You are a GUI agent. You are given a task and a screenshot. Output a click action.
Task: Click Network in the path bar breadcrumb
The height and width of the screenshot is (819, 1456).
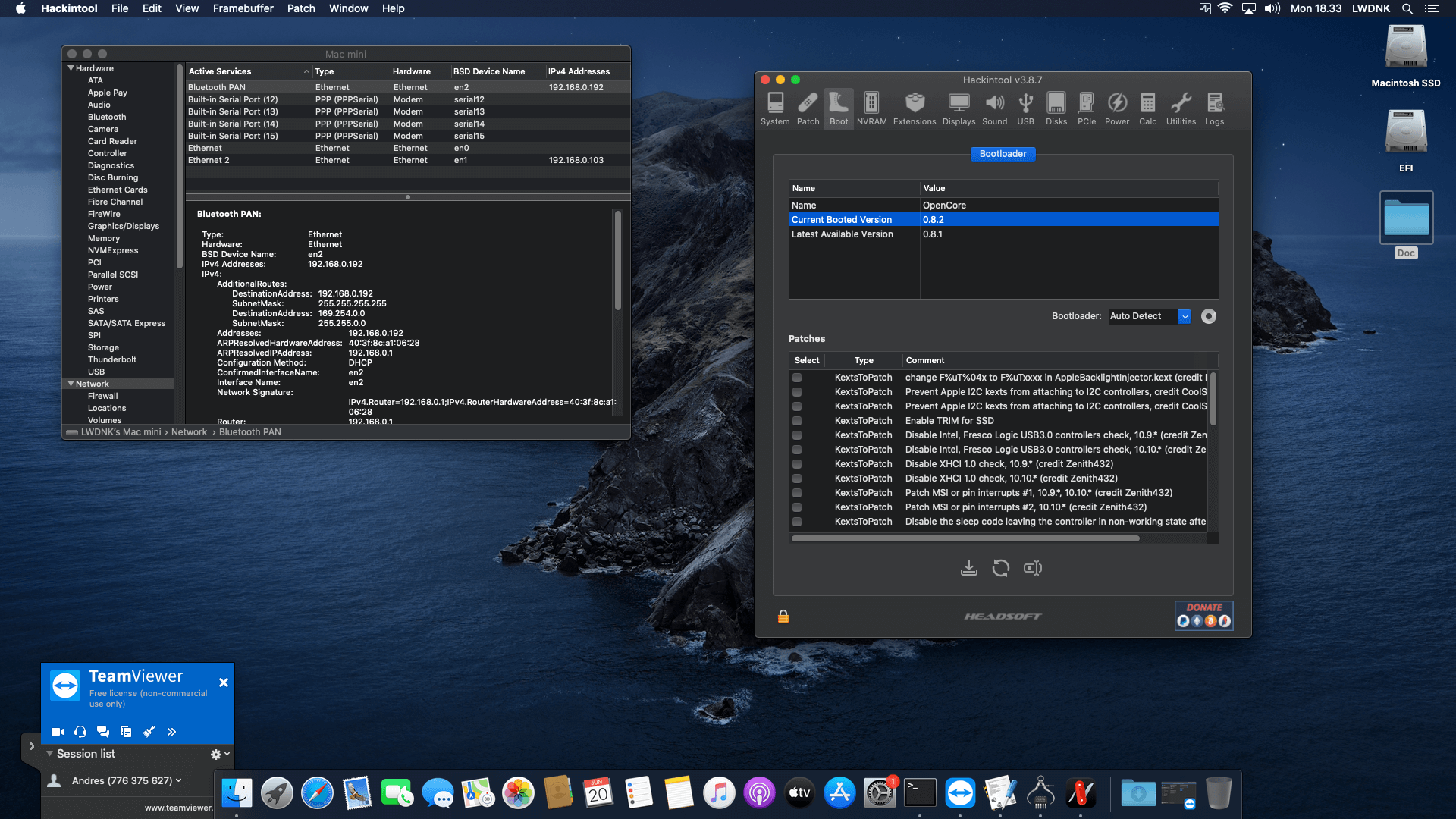189,432
